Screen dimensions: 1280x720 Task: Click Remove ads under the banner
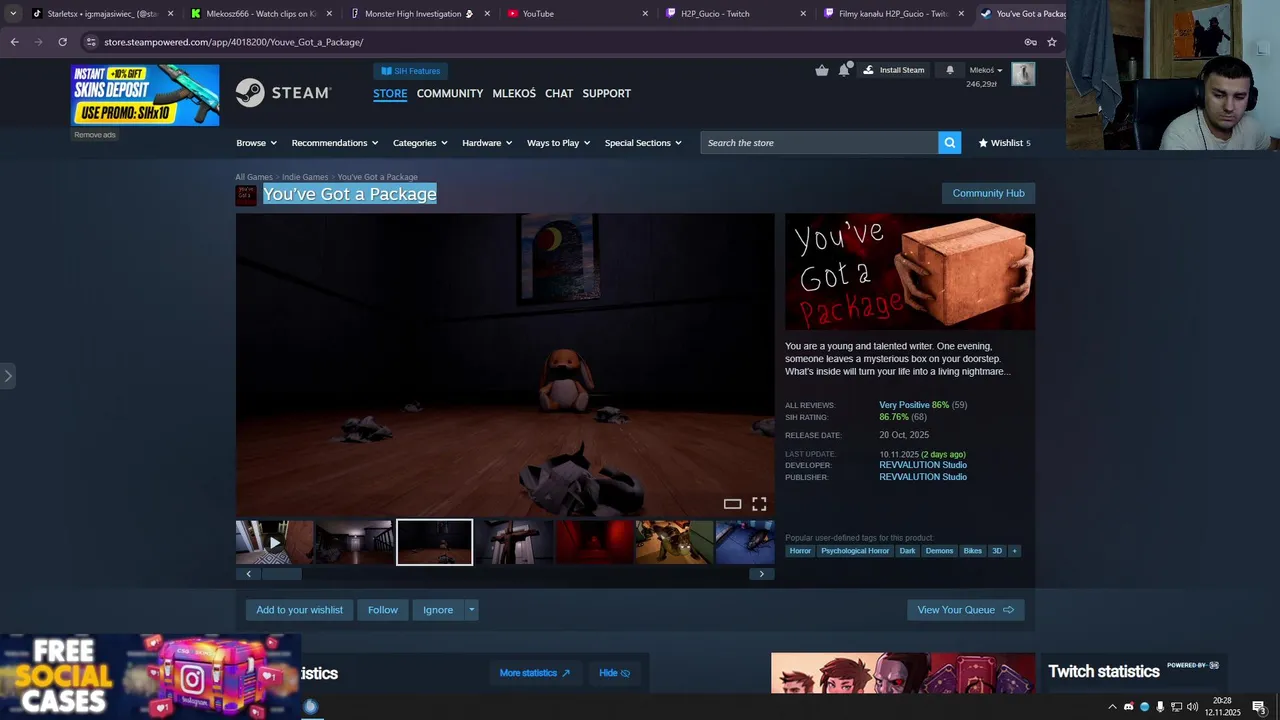point(95,135)
